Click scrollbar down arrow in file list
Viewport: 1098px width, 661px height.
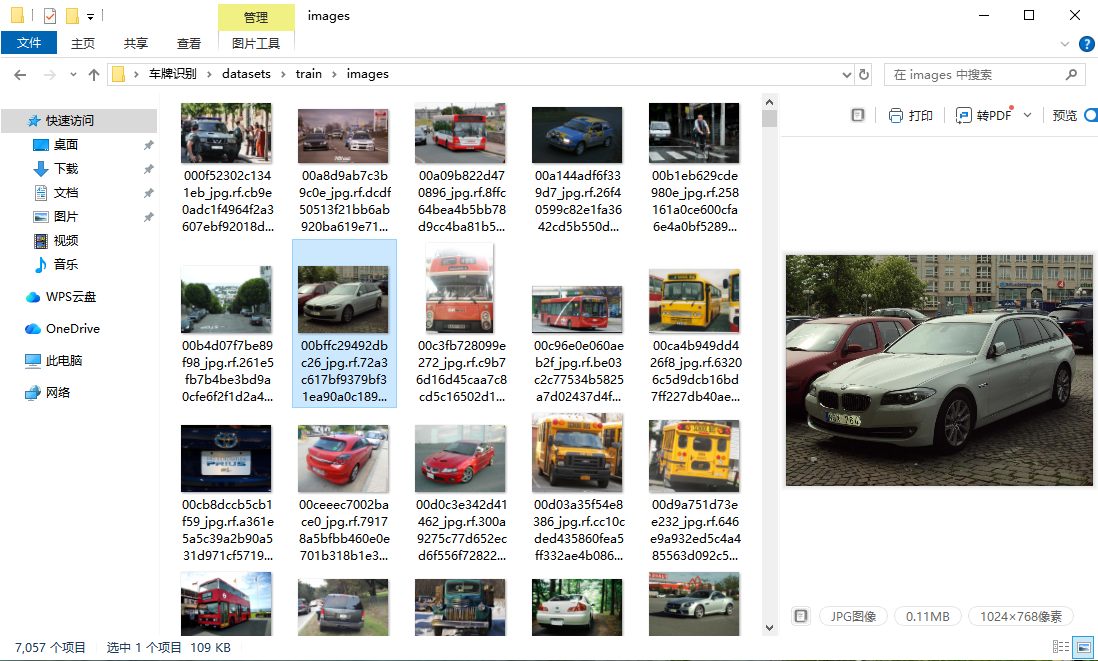770,627
